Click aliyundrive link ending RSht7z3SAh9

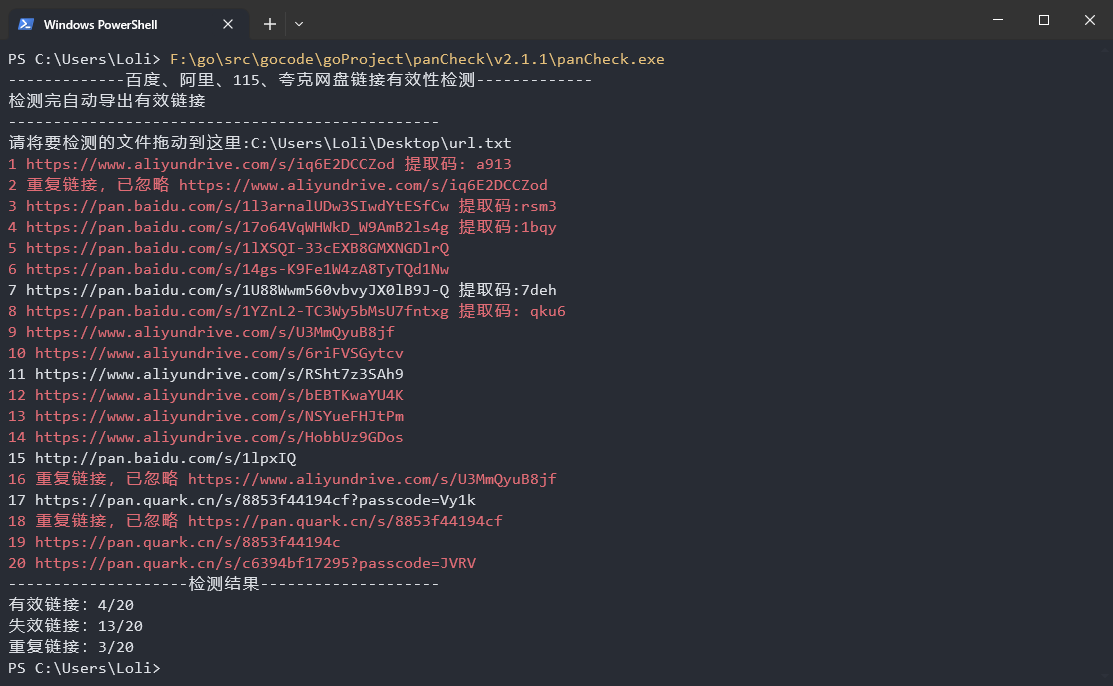[x=219, y=374]
